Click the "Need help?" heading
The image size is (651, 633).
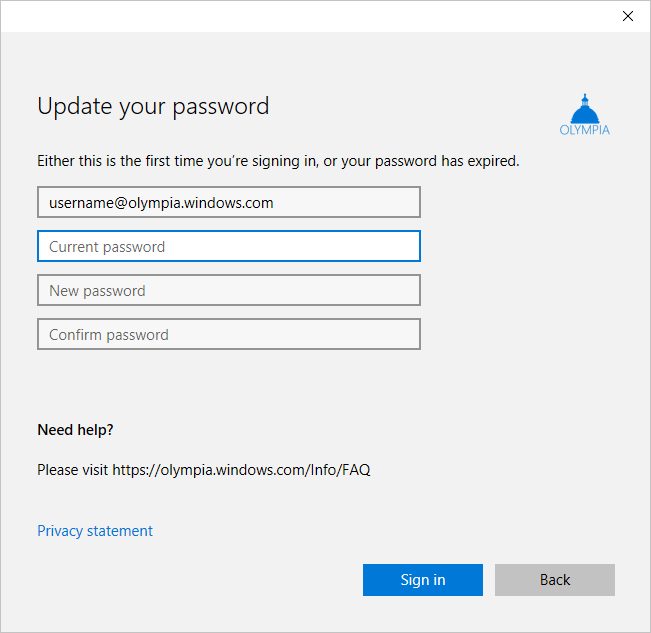point(75,430)
